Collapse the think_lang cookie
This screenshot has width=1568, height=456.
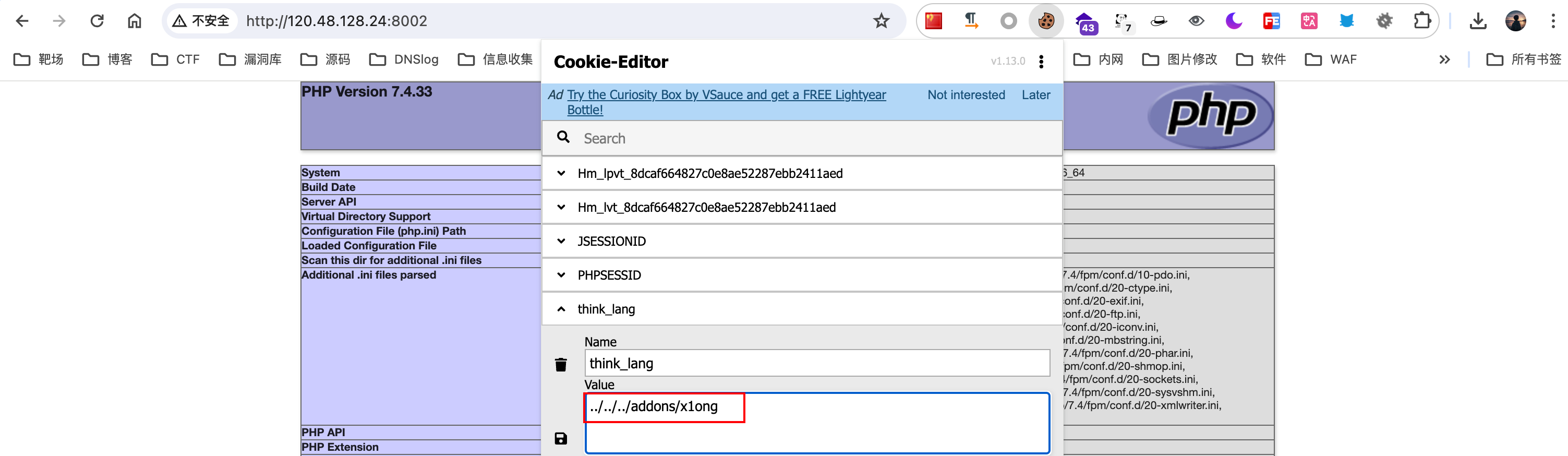click(561, 309)
